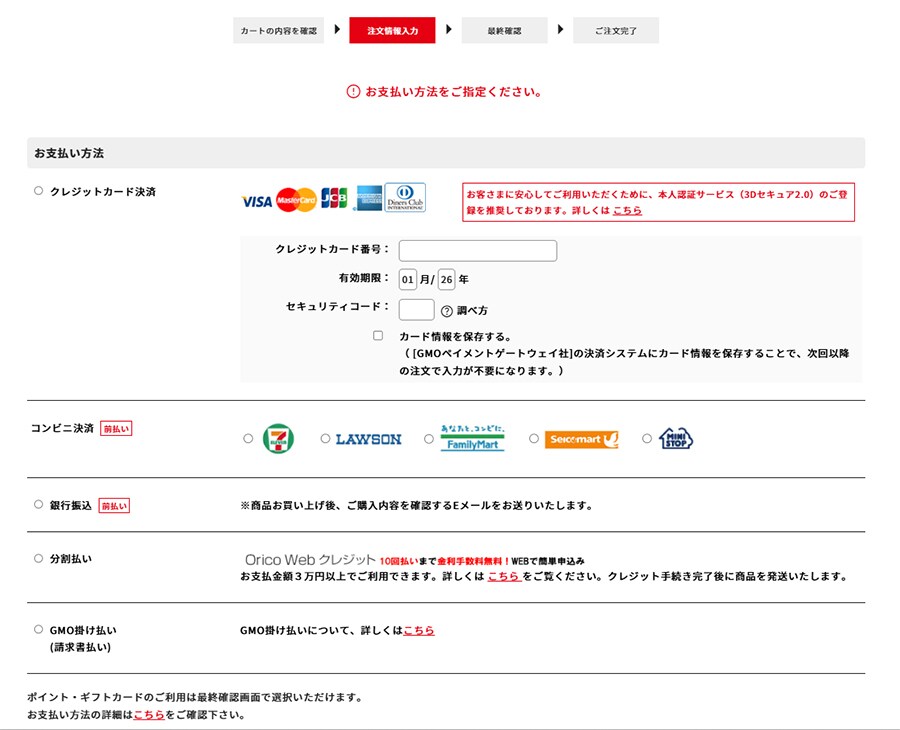Click ご注文完了 step tab
This screenshot has height=730, width=900.
616,30
